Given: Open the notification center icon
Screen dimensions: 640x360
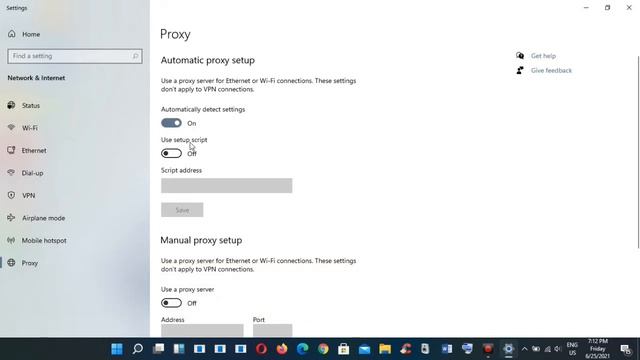Looking at the screenshot, I should 625,349.
